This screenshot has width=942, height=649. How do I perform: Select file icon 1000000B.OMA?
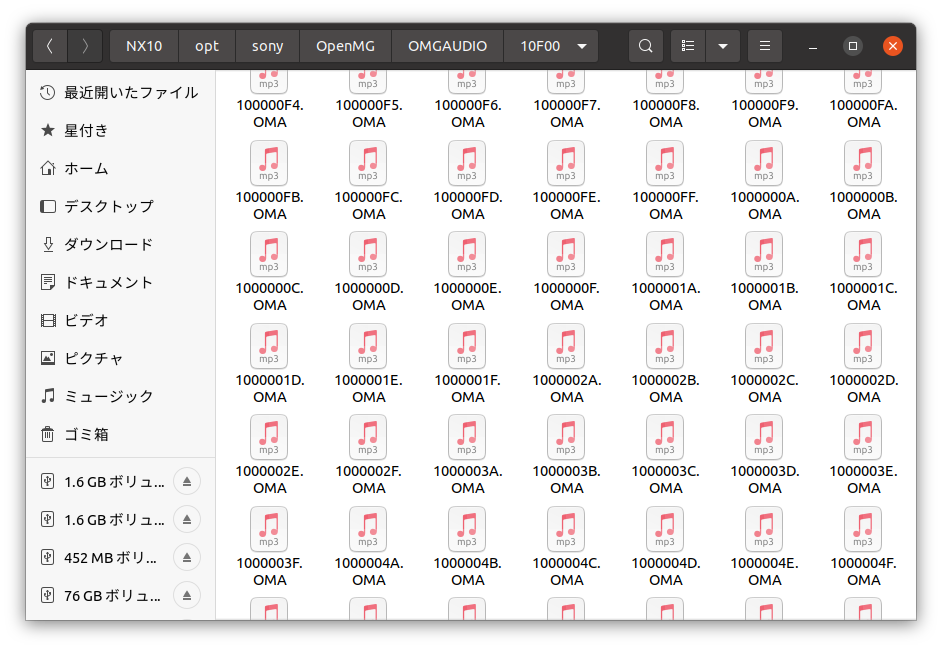863,163
